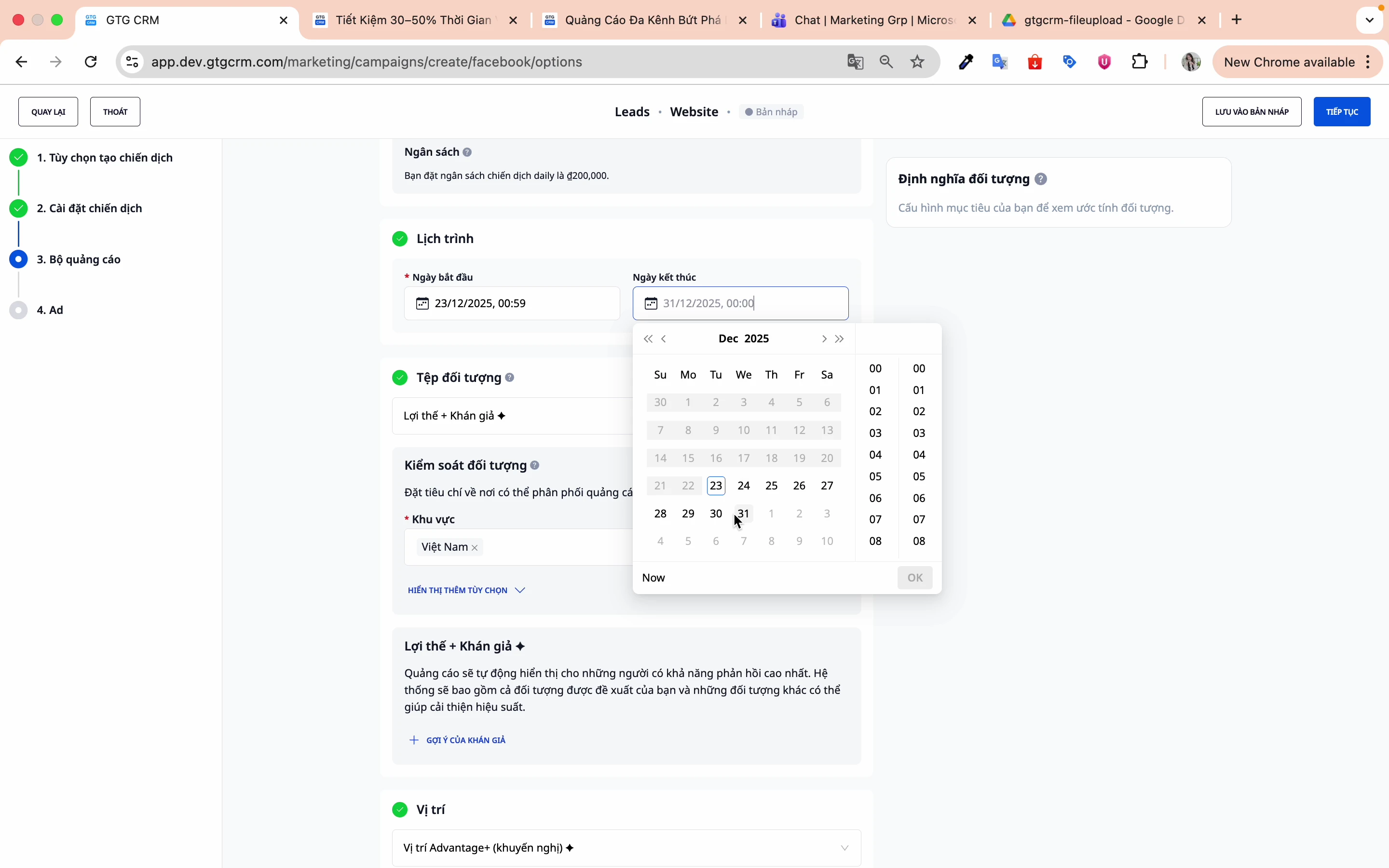Remove Việt Nam tag from Khu vực
1389x868 pixels.
pos(475,548)
